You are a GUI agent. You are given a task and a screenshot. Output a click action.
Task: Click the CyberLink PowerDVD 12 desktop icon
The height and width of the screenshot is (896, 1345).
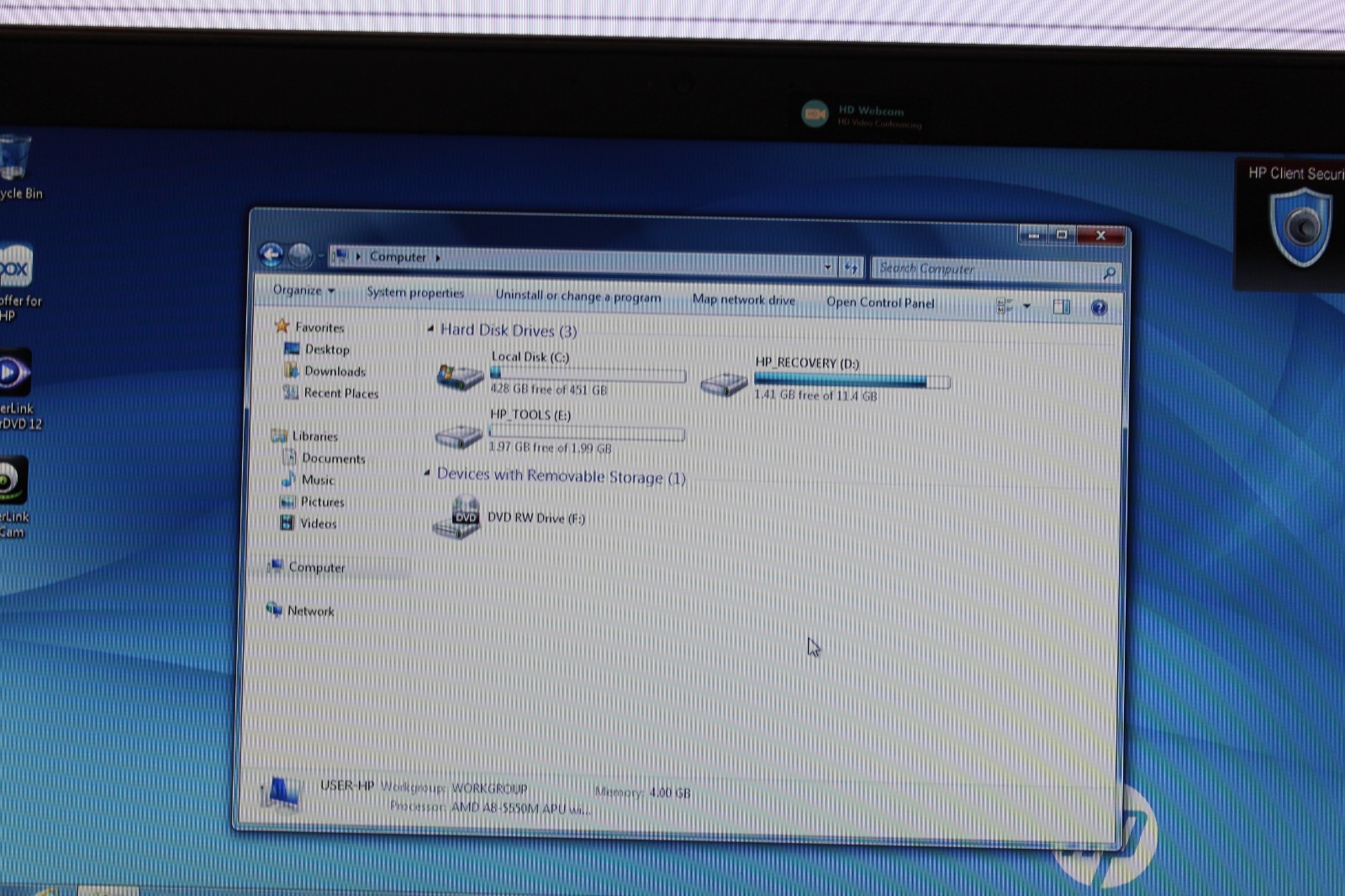(x=13, y=372)
